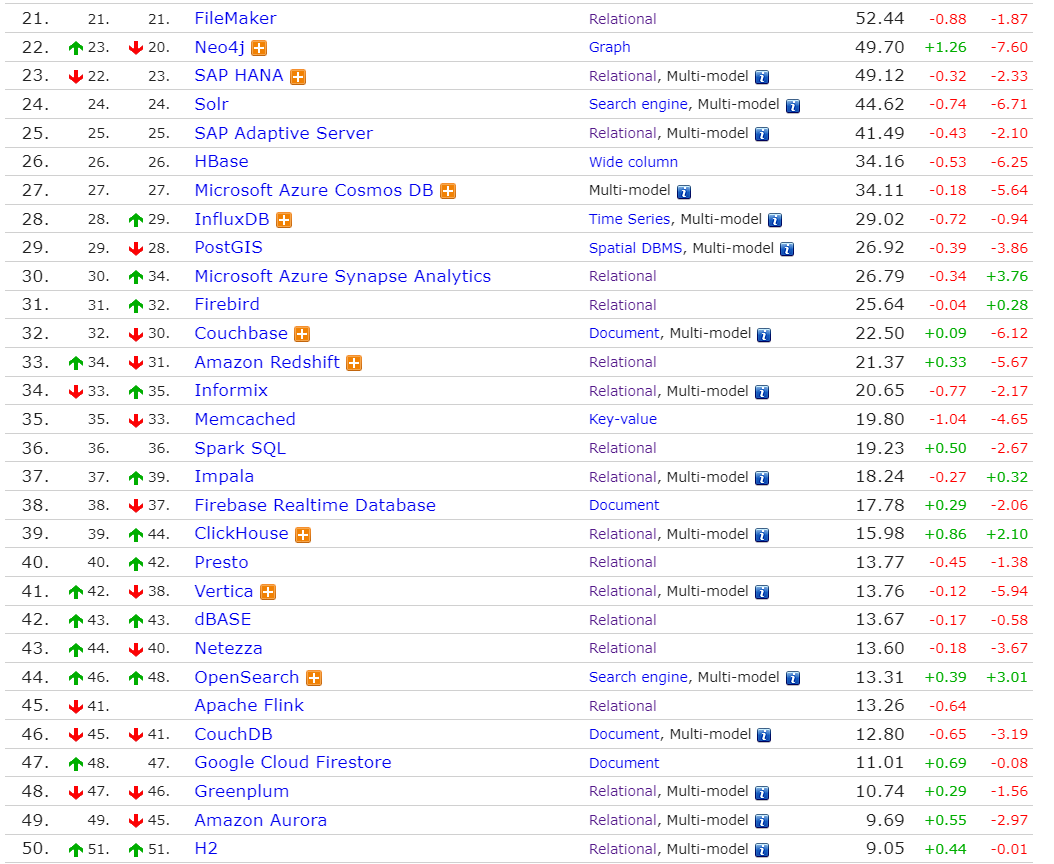
Task: Open the Firebird link
Action: click(227, 305)
